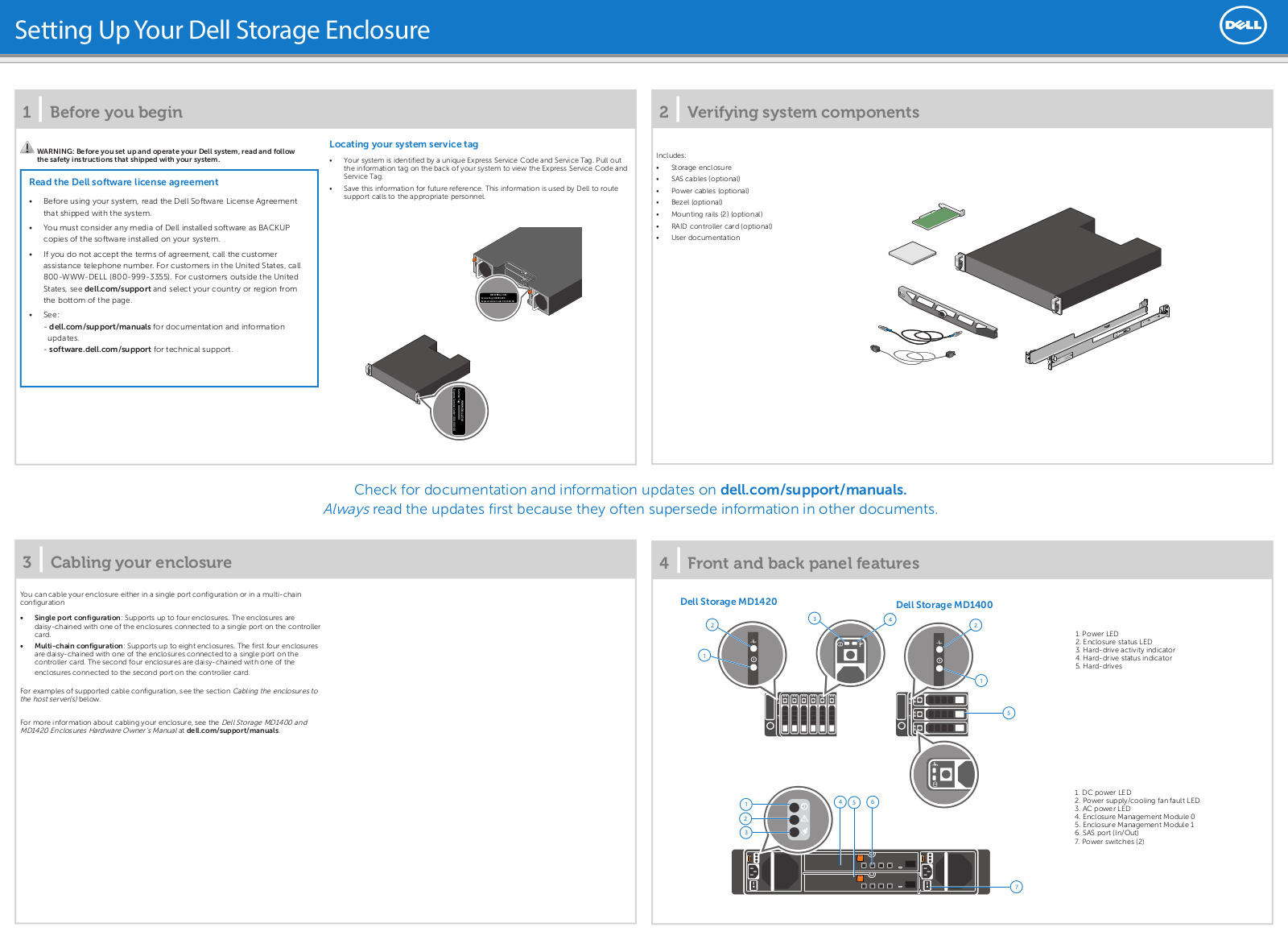Click the 'Power cables (optional)' list item
This screenshot has width=1288, height=952.
(x=710, y=191)
